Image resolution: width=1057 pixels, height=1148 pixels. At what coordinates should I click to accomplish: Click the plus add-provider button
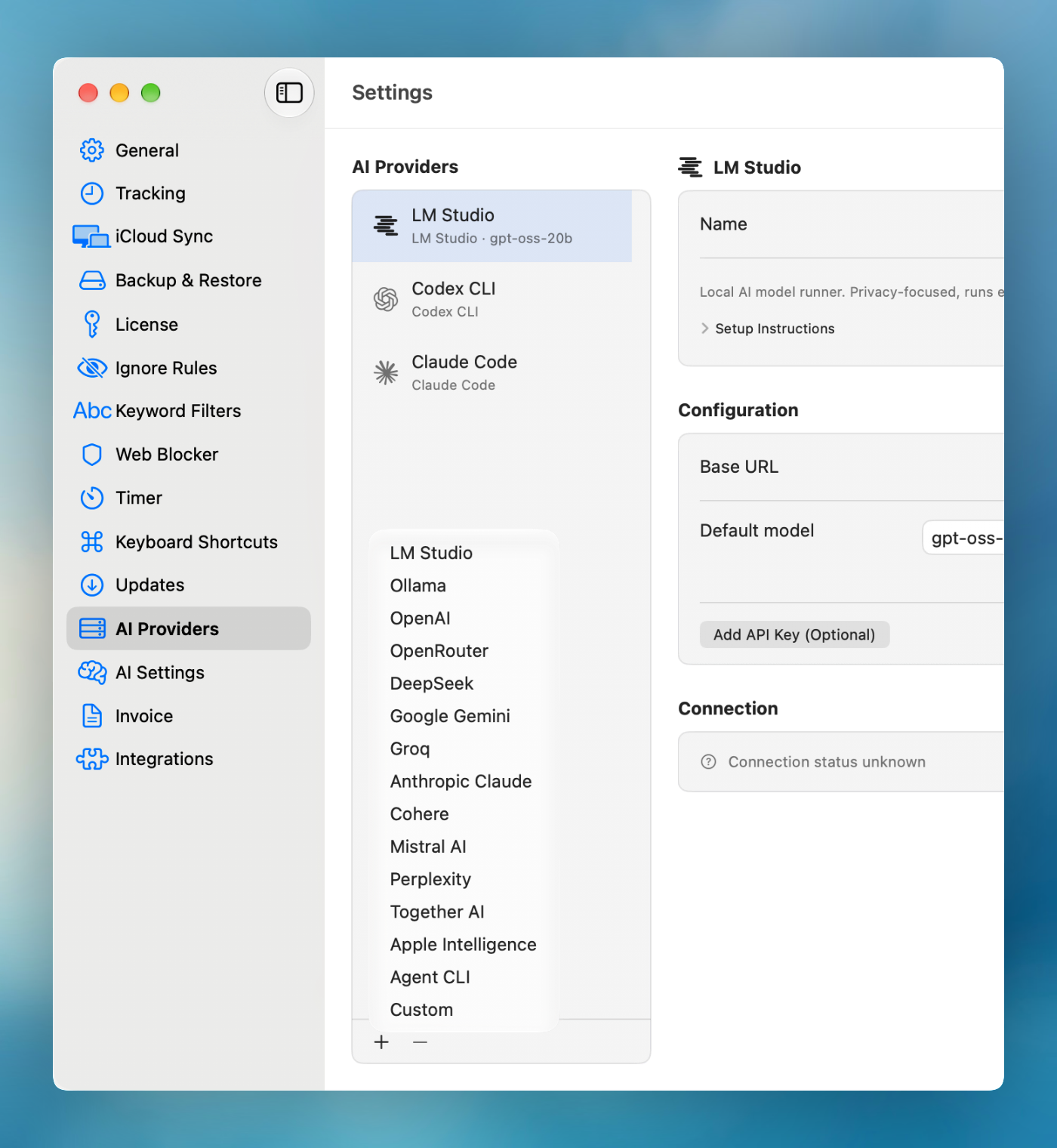pyautogui.click(x=381, y=1042)
